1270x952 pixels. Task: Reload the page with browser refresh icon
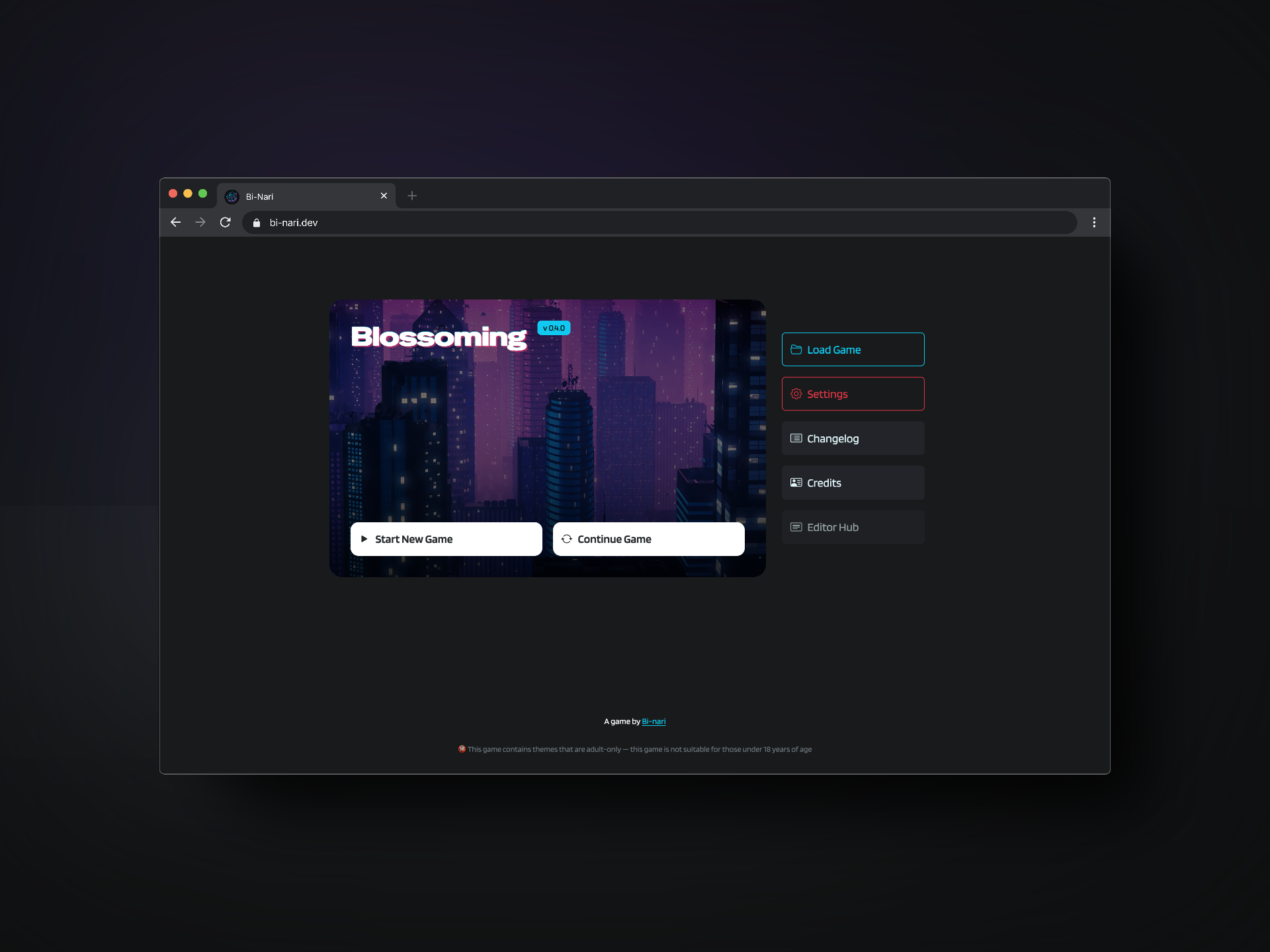pyautogui.click(x=225, y=222)
